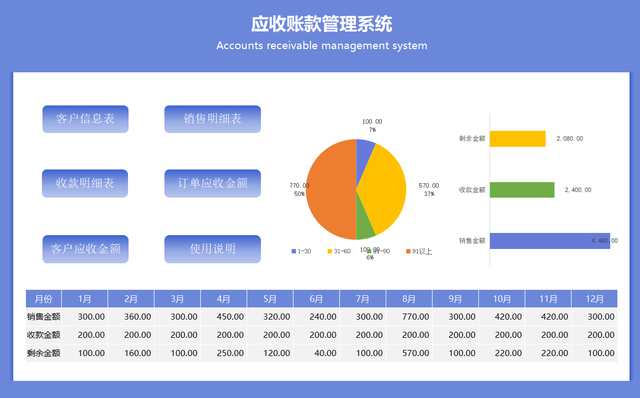Click April sales cell 450.00
This screenshot has width=640, height=398.
point(224,317)
